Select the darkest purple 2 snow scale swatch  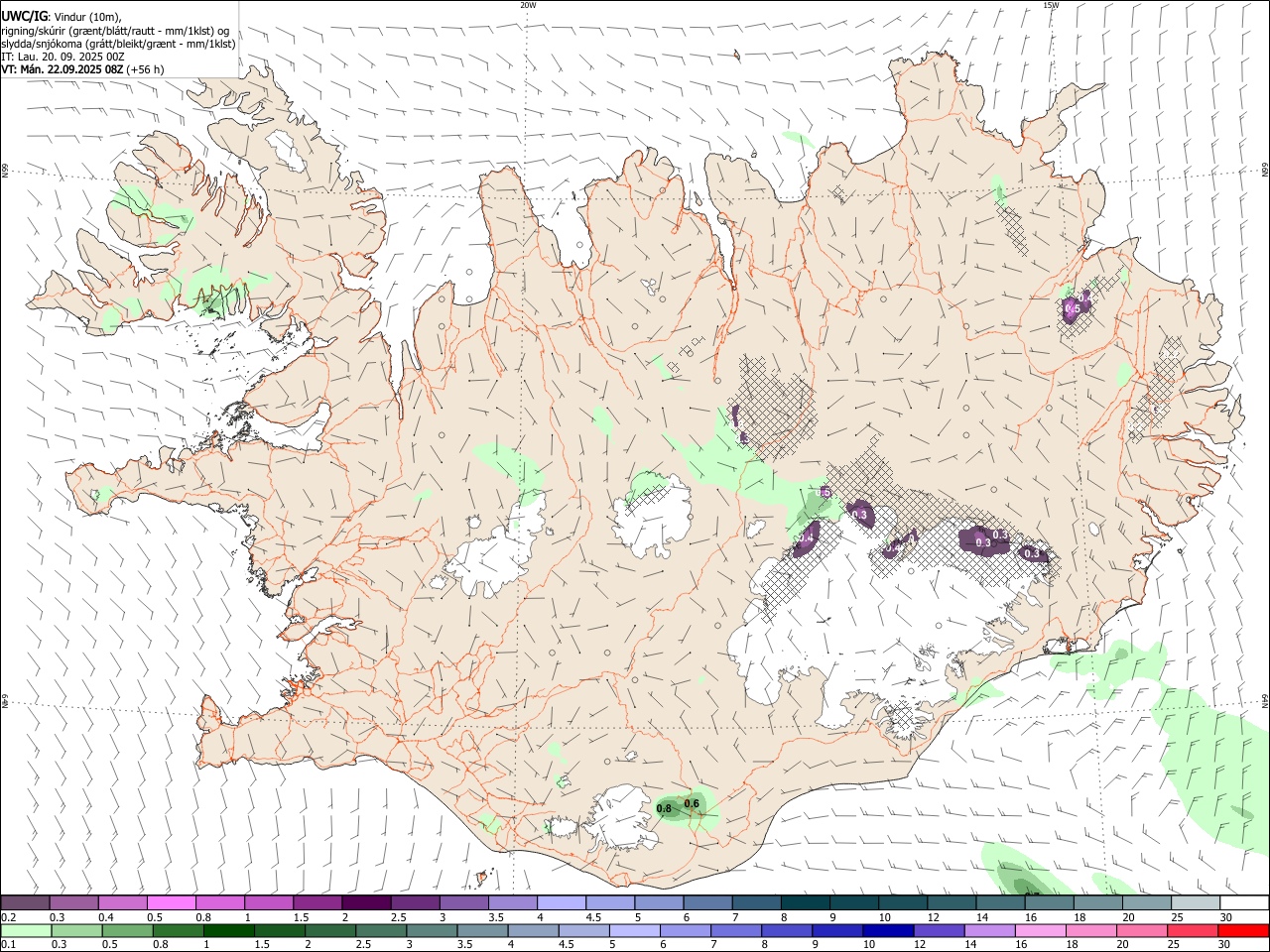[x=366, y=902]
